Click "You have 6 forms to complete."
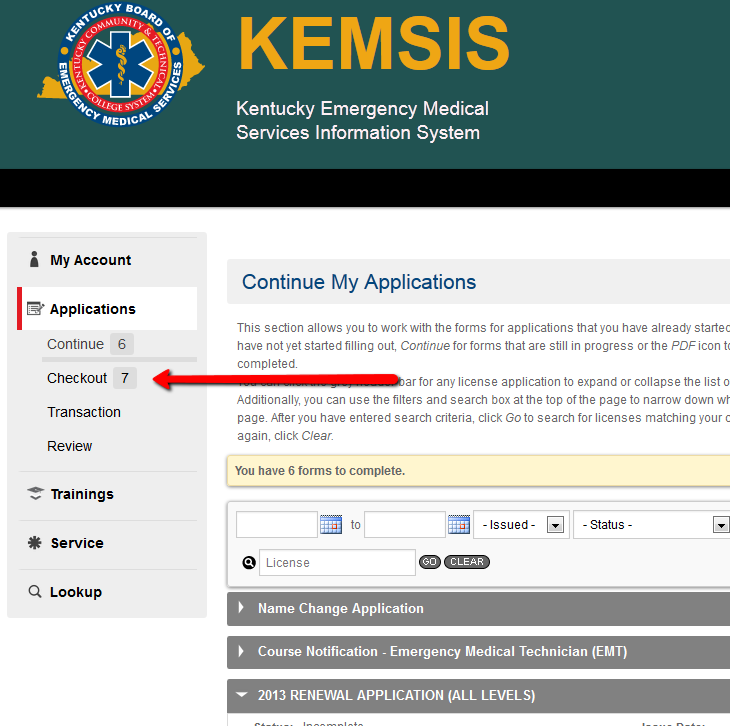Viewport: 730px width, 726px height. click(x=320, y=471)
